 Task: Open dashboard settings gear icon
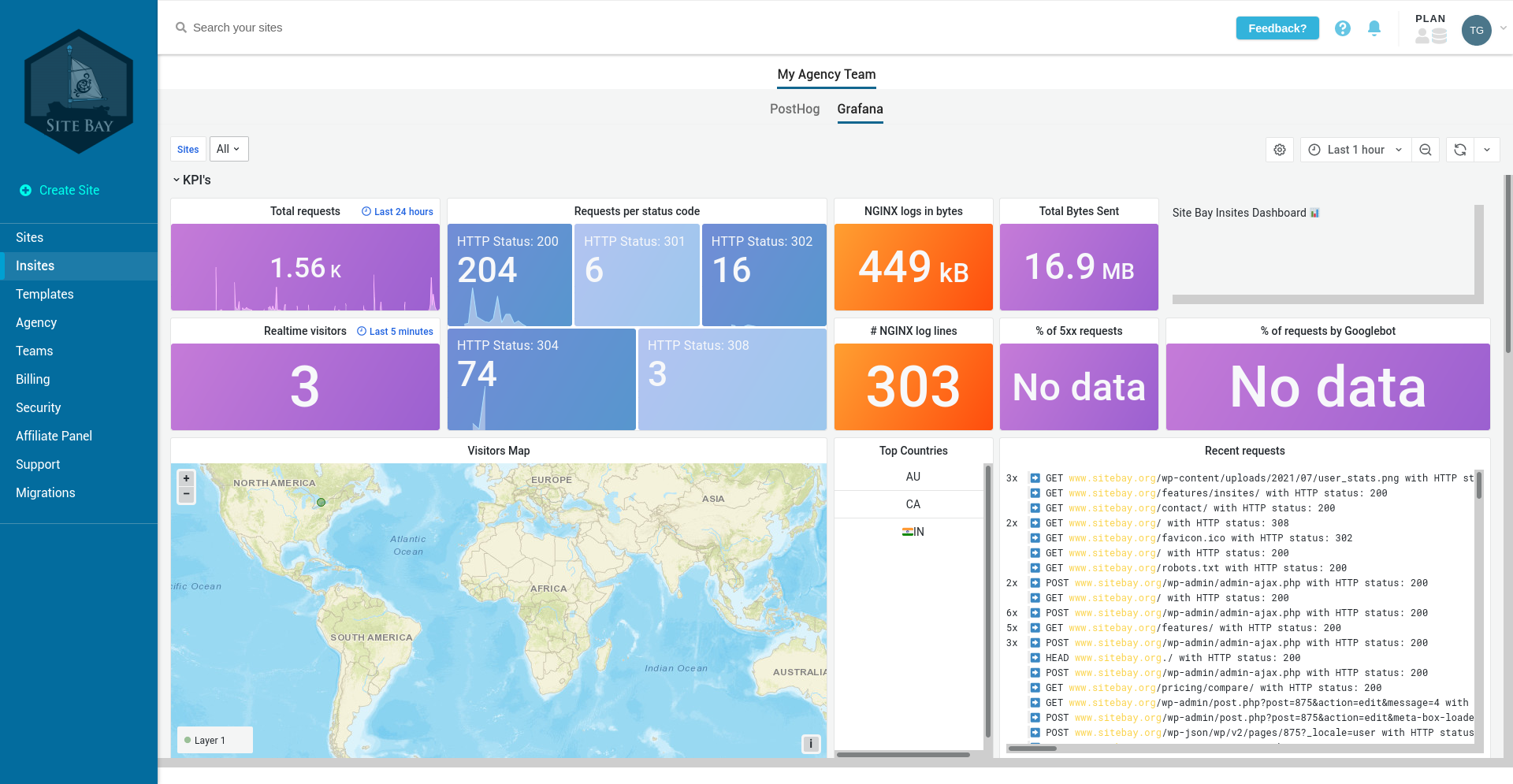tap(1280, 150)
